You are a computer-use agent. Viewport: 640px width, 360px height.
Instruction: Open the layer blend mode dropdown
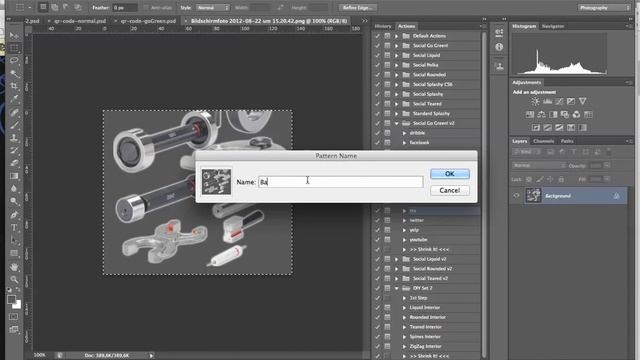(539, 165)
